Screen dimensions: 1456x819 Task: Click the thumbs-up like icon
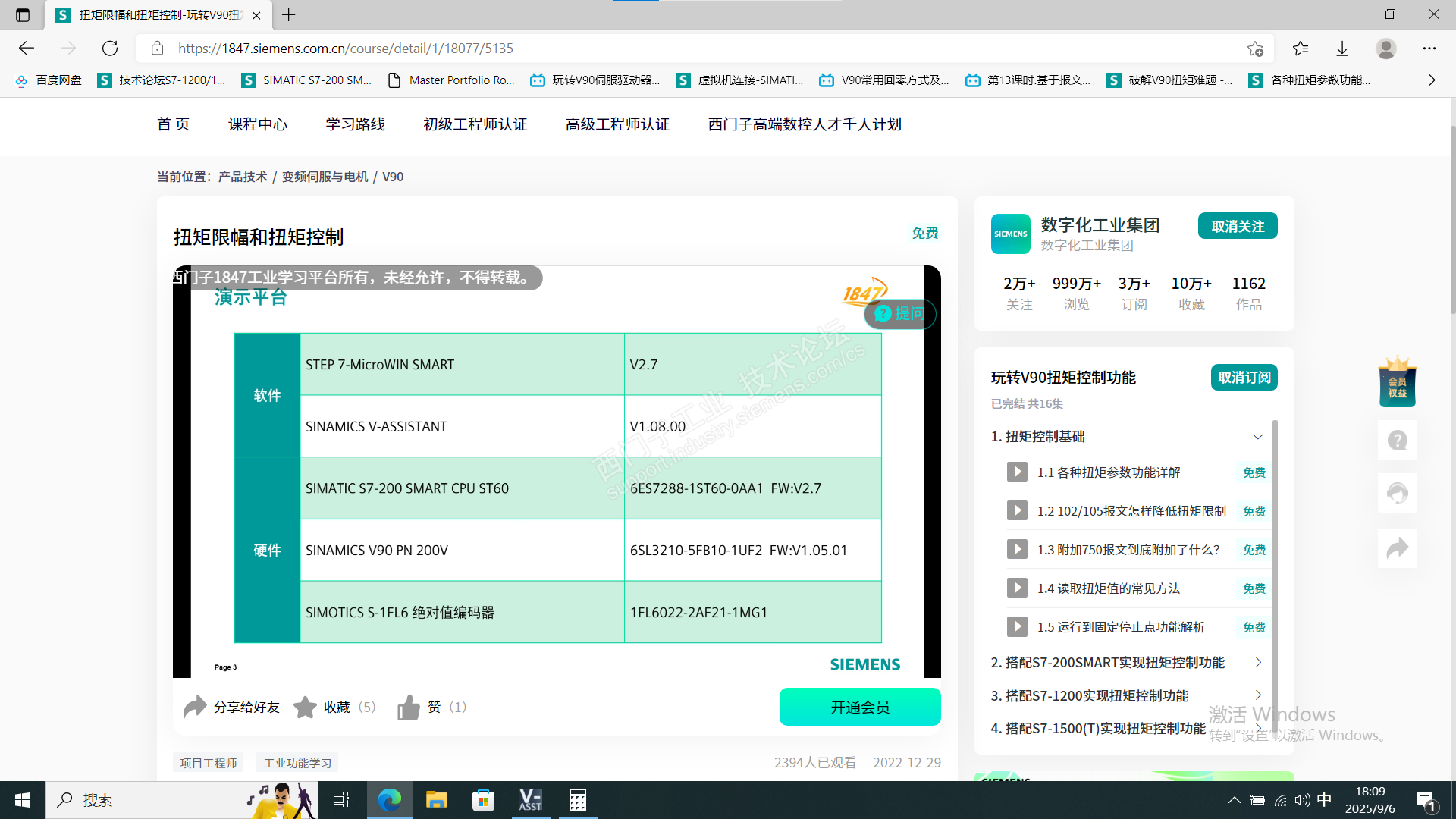pyautogui.click(x=408, y=707)
